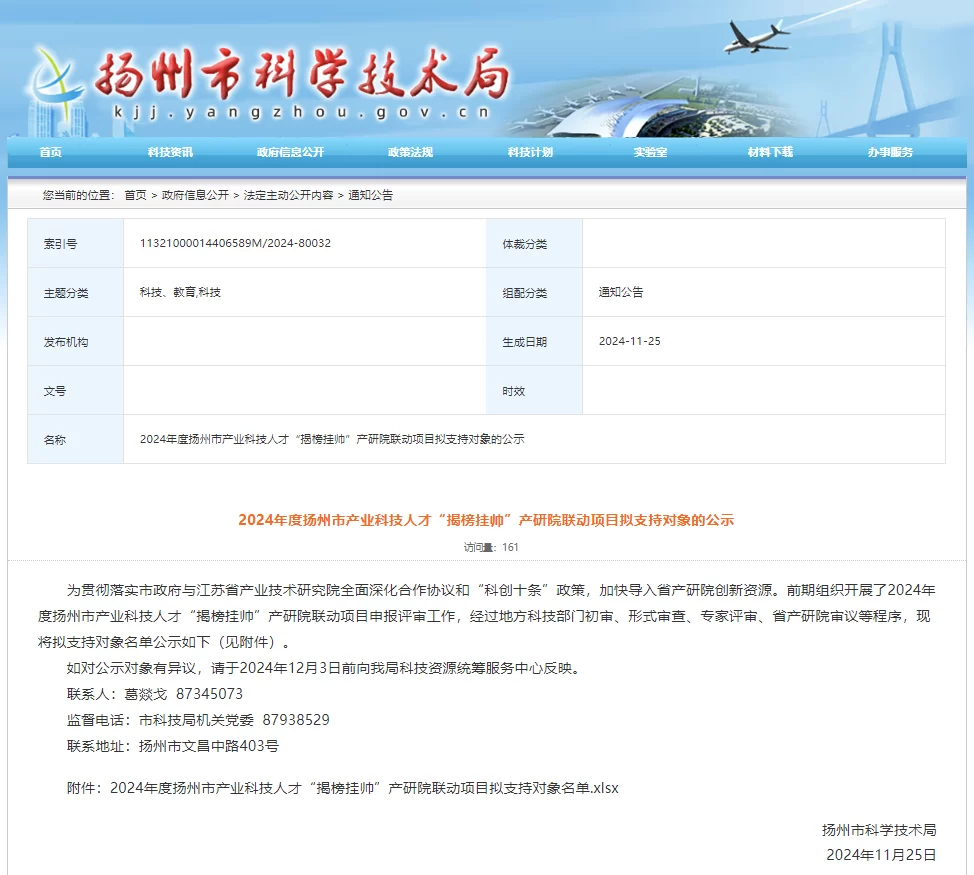Open the 通知公告 breadcrumb link
This screenshot has width=974, height=875.
point(370,195)
